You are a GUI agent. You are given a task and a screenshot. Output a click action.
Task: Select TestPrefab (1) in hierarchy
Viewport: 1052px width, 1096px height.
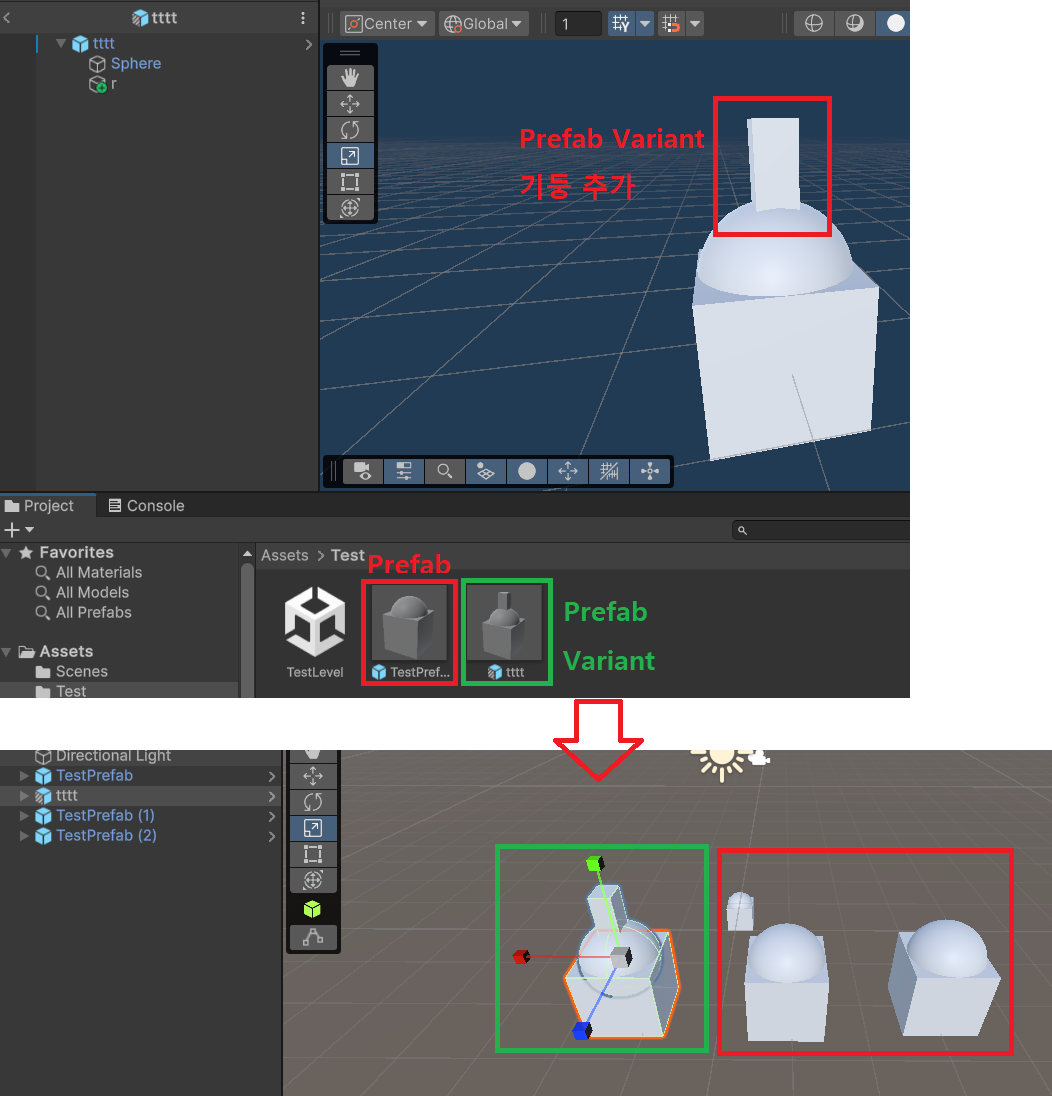105,816
